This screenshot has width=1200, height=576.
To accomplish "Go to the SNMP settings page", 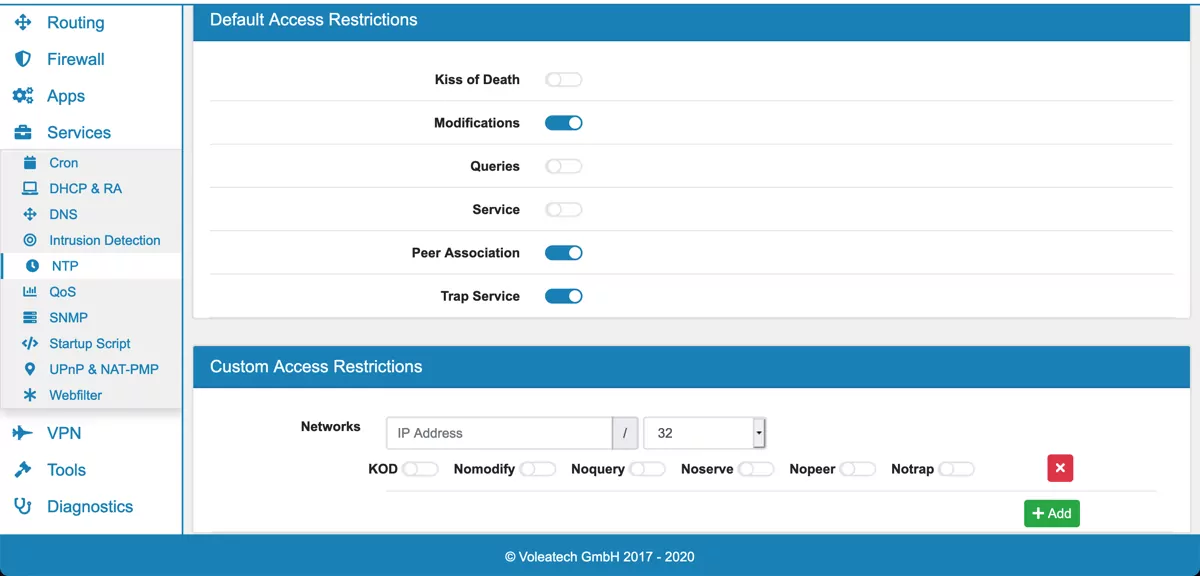I will pyautogui.click(x=68, y=317).
